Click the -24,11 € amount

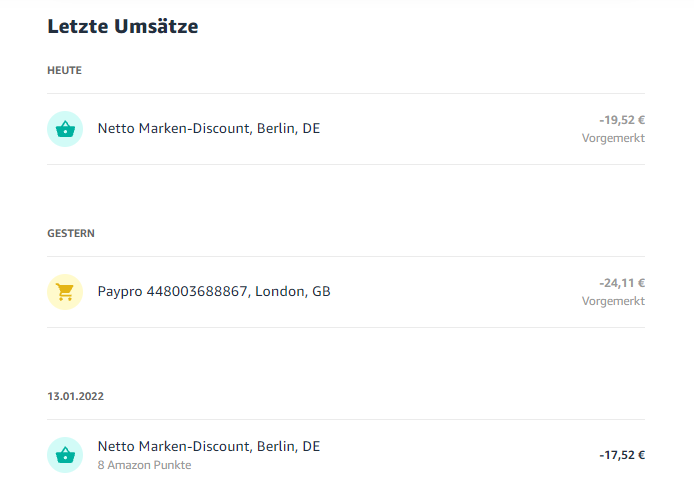click(x=622, y=283)
